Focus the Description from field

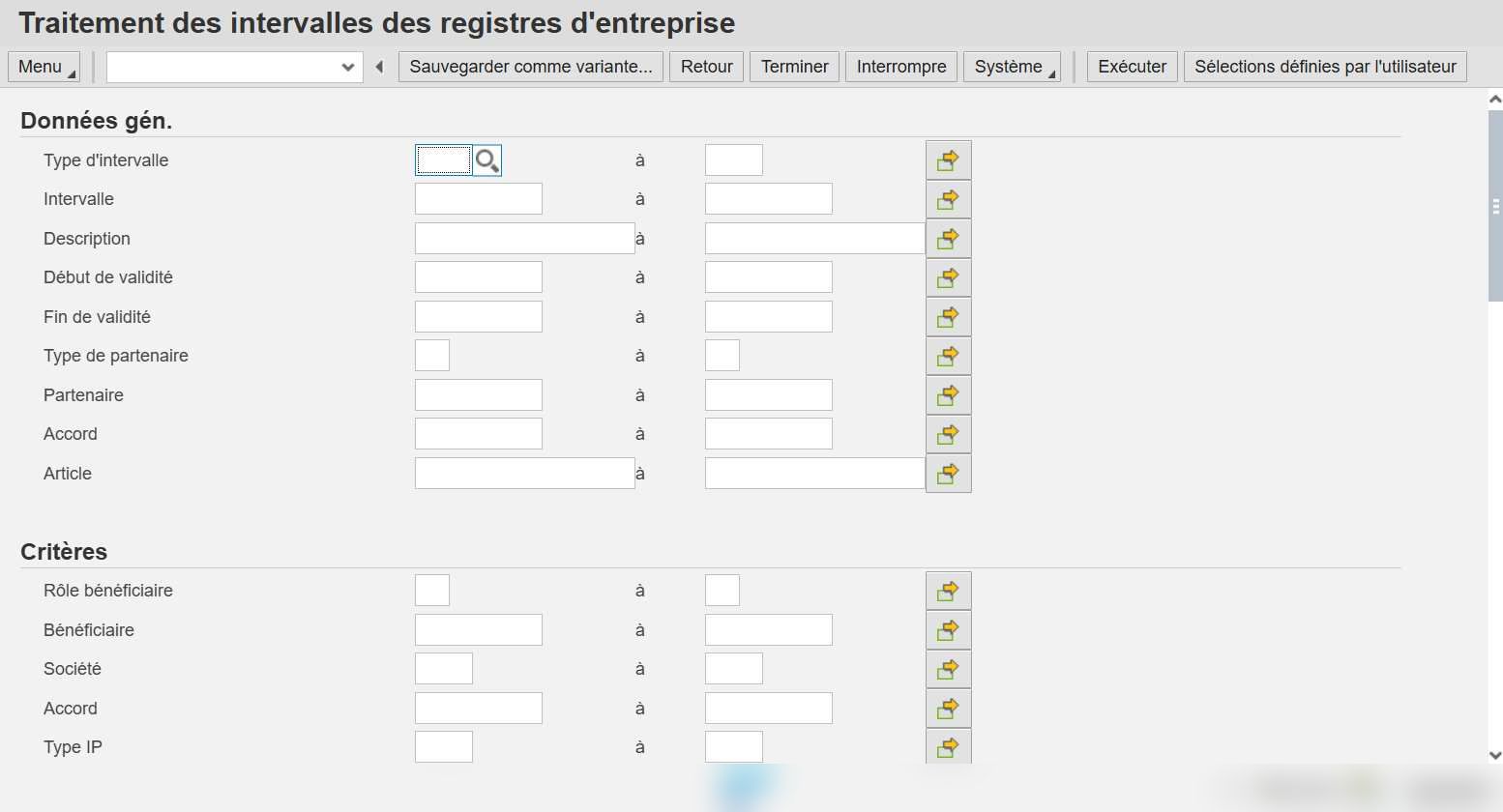(x=525, y=238)
